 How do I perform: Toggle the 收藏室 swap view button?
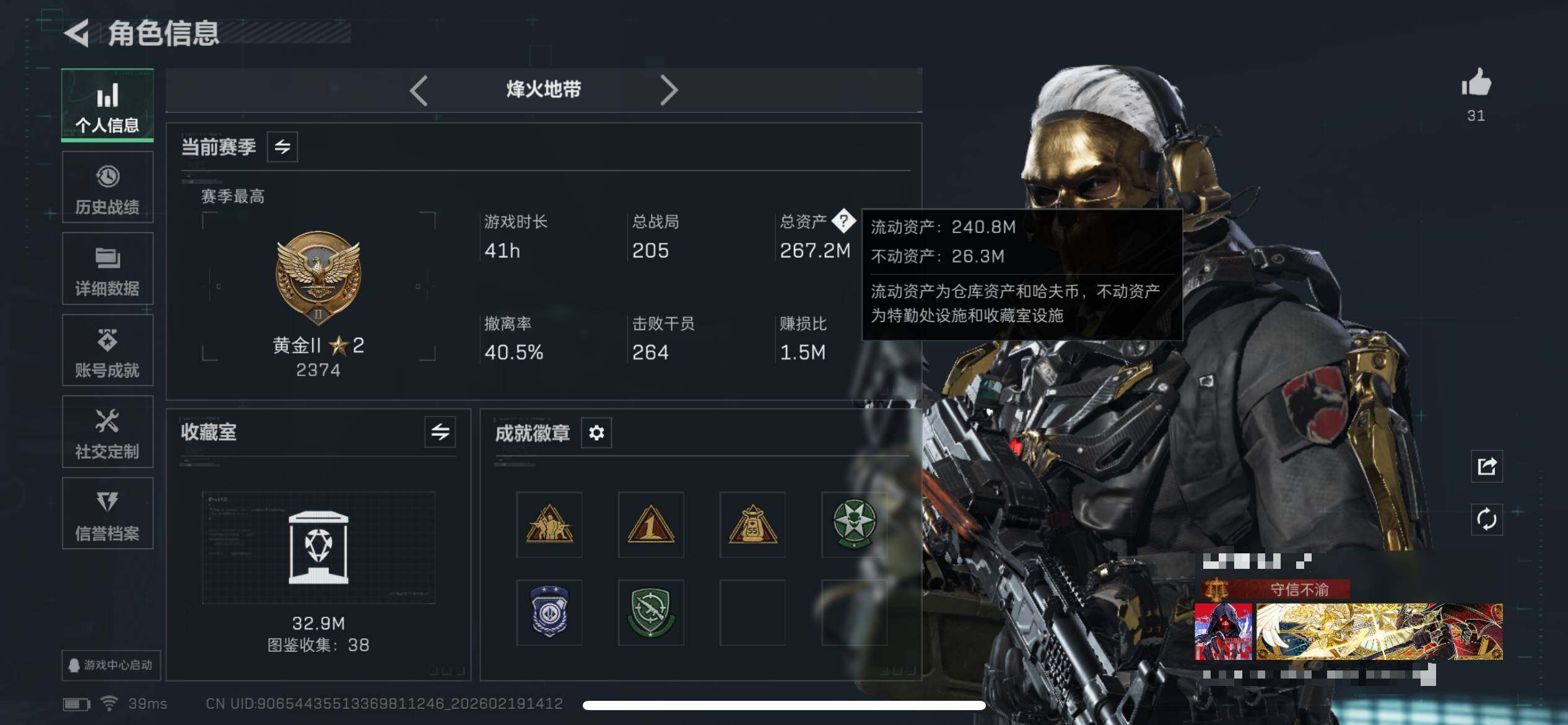[x=440, y=432]
